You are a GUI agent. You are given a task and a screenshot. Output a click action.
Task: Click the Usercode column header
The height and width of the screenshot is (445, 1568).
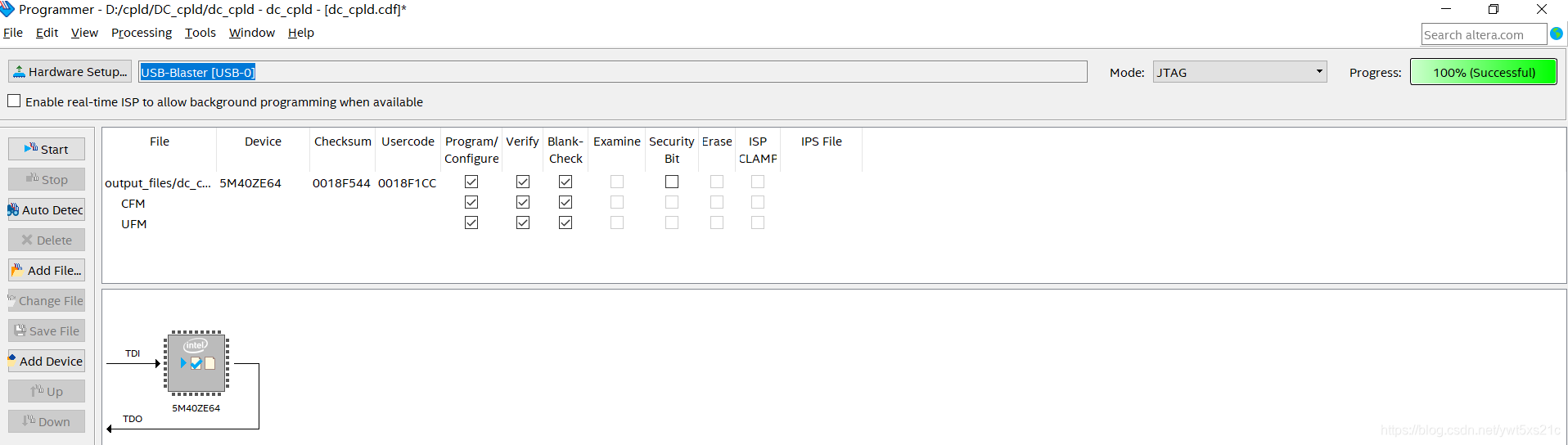(408, 142)
